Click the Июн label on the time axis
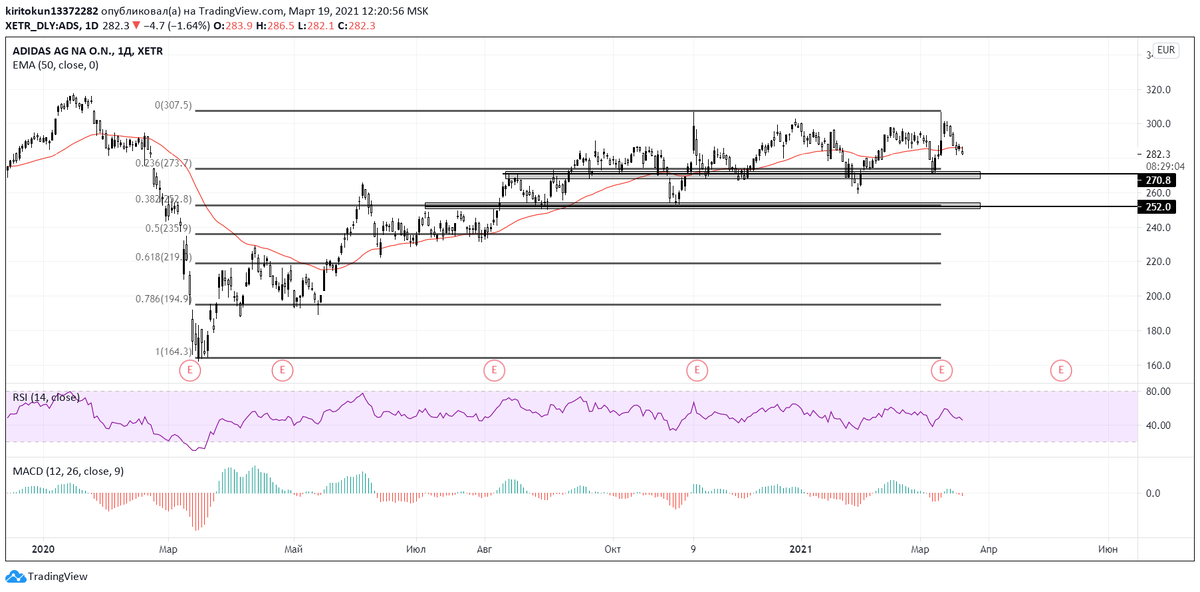The width and height of the screenshot is (1200, 592). coord(1107,548)
